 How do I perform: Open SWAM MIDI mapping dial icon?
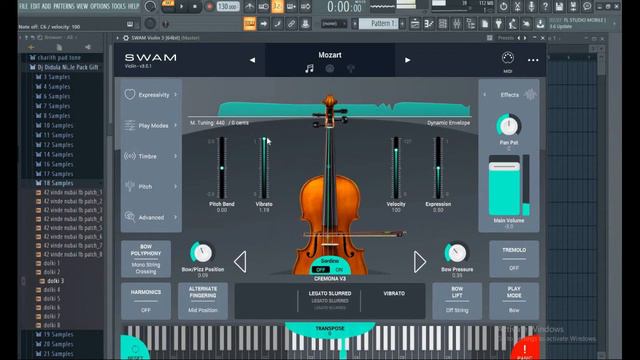click(x=507, y=58)
